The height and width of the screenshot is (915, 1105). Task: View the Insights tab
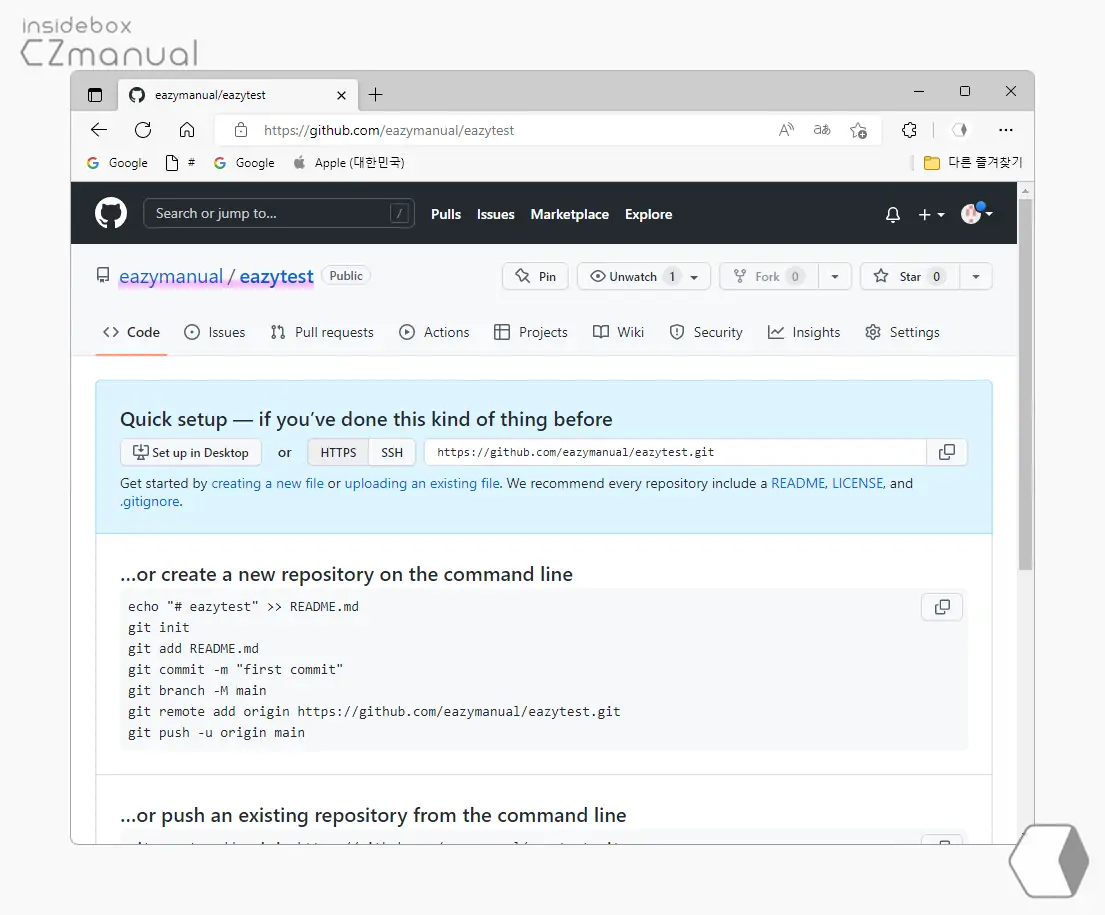(x=804, y=332)
